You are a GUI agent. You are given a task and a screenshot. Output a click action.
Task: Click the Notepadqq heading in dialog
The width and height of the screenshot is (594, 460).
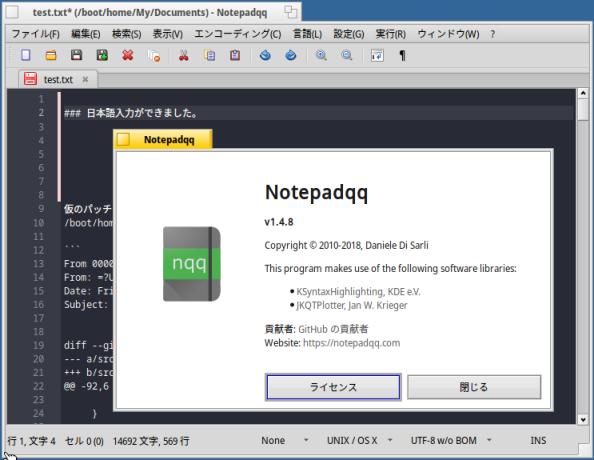coord(316,192)
